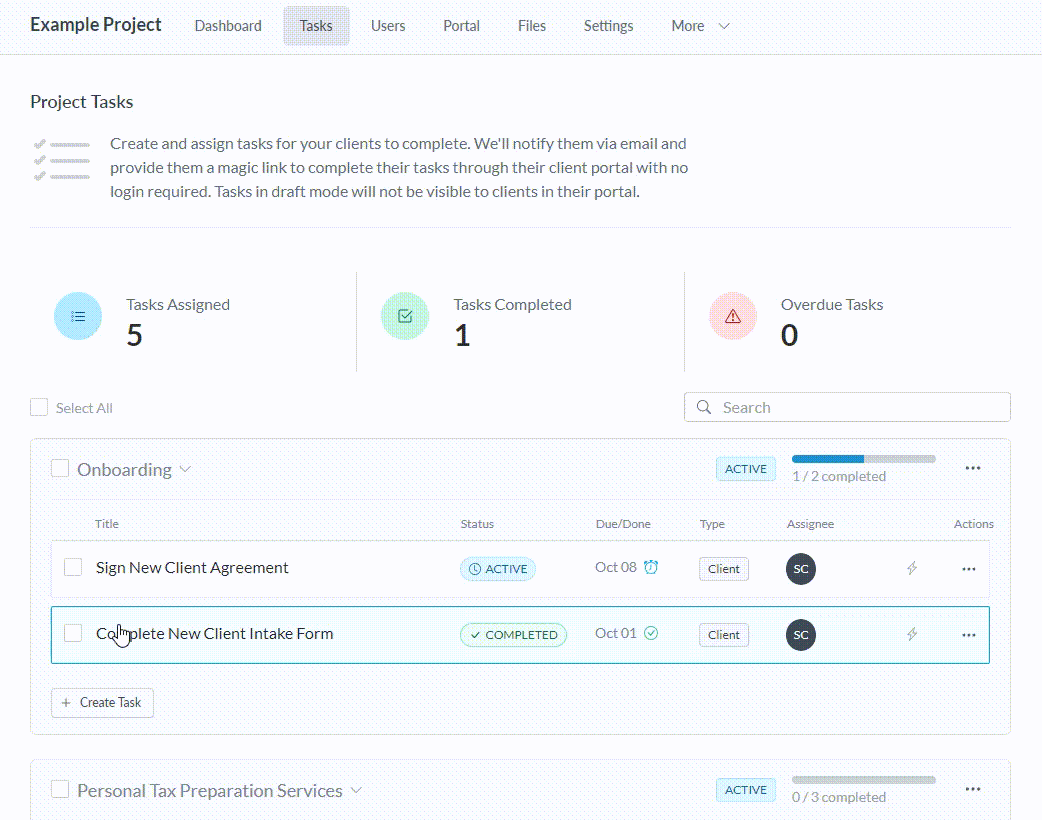The image size is (1042, 820).
Task: Click the Overdue Tasks warning icon
Action: (733, 316)
